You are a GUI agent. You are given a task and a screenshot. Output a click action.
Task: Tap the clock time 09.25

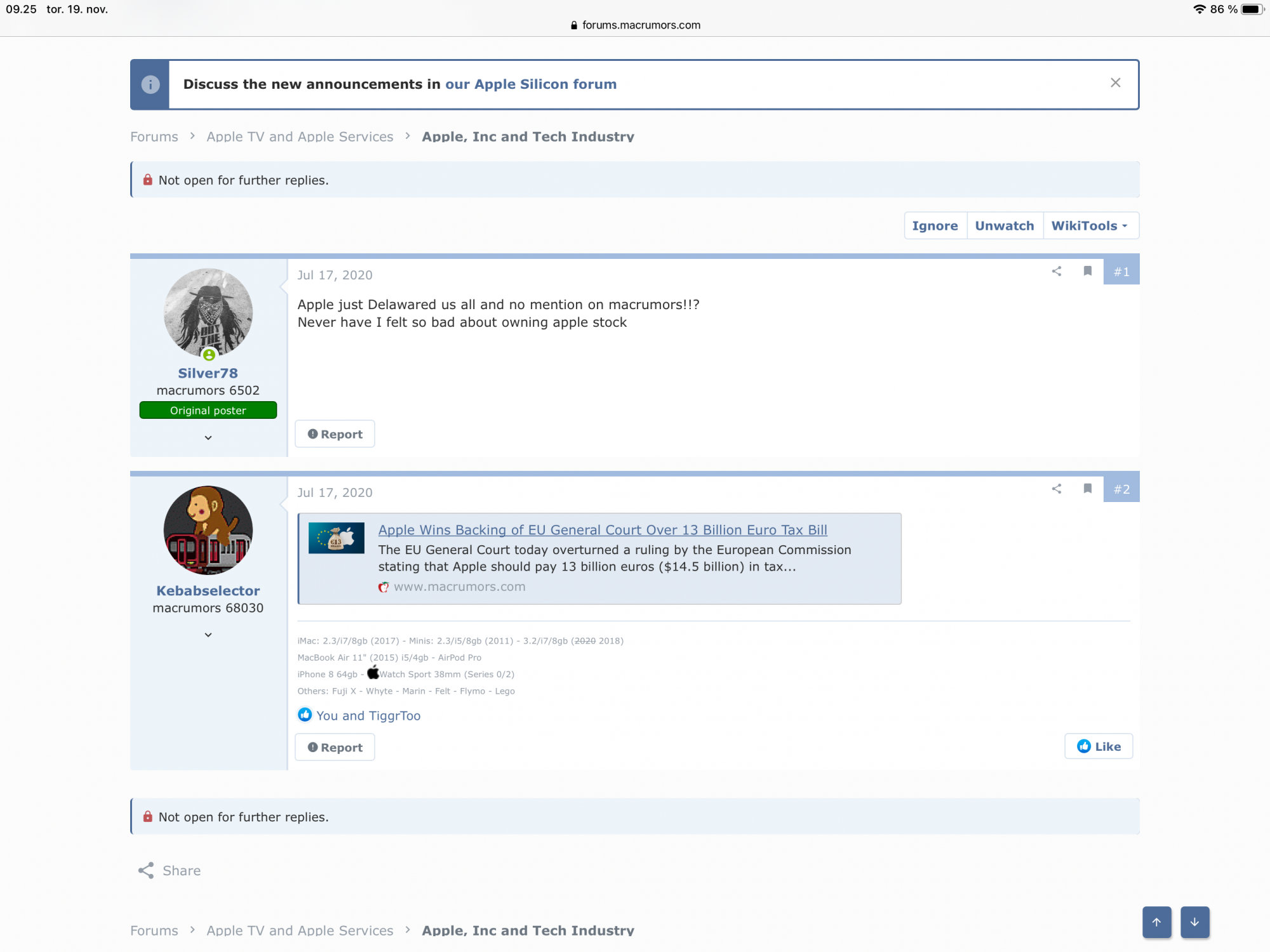pos(22,10)
